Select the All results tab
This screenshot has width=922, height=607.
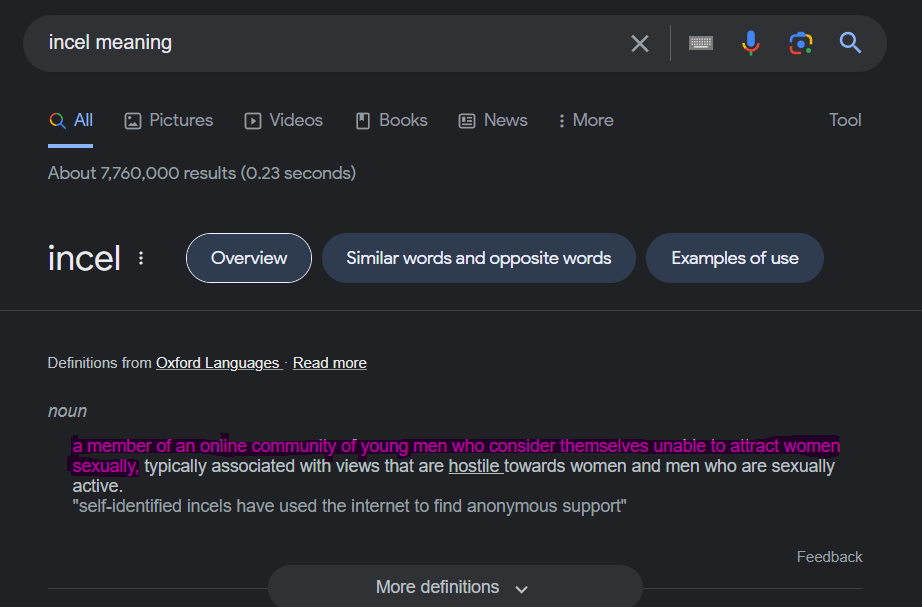tap(71, 121)
